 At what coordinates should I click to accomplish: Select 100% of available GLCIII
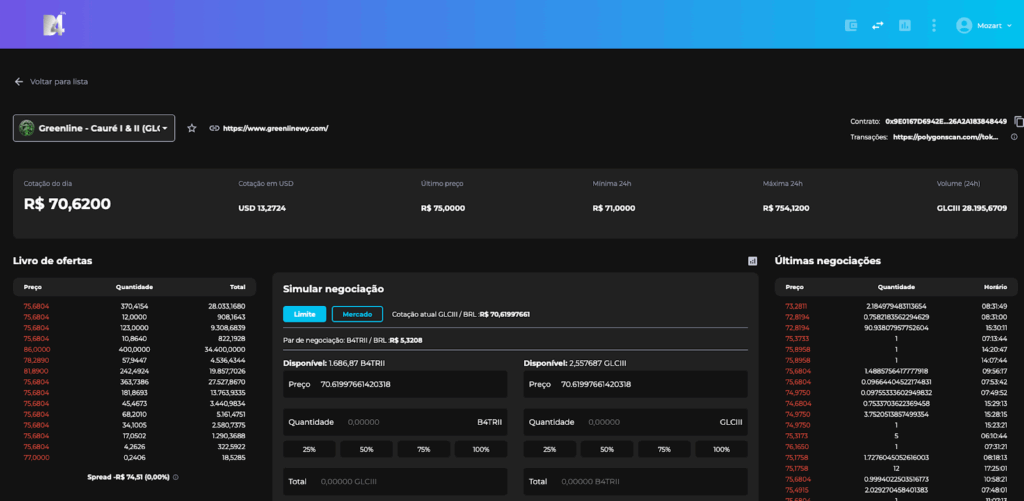tap(720, 449)
